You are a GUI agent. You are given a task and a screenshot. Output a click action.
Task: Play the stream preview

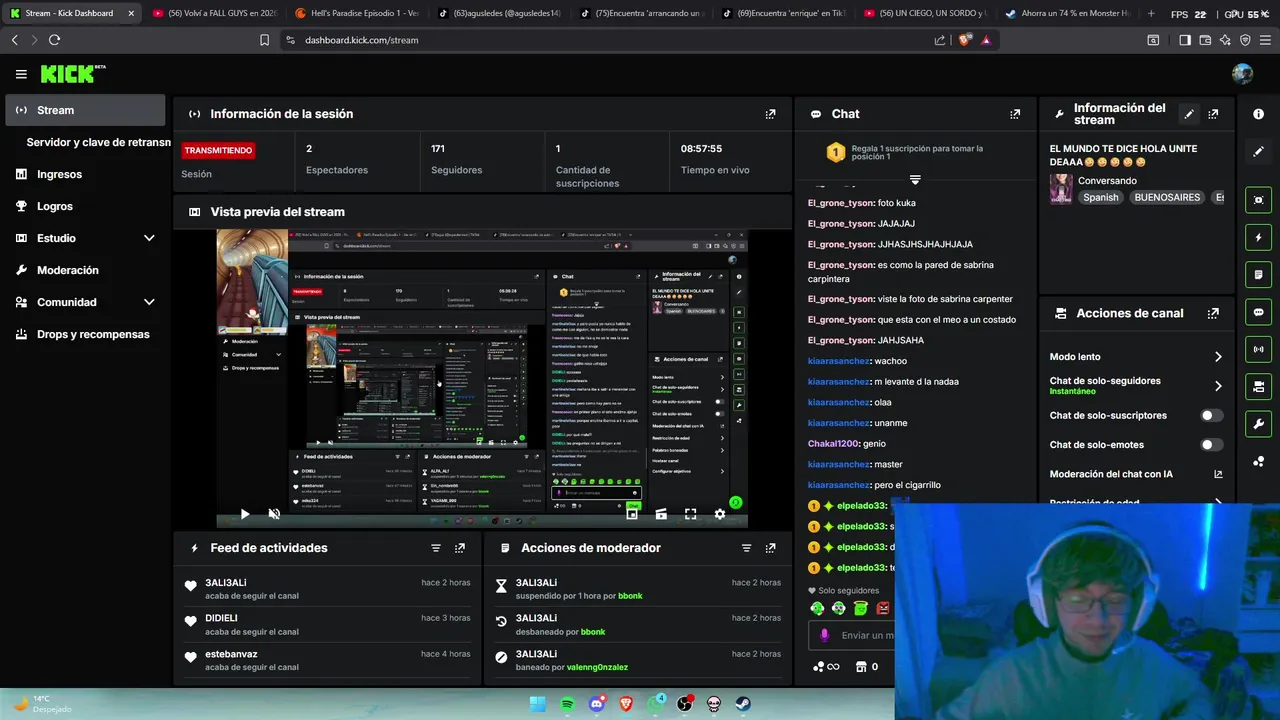coord(245,514)
